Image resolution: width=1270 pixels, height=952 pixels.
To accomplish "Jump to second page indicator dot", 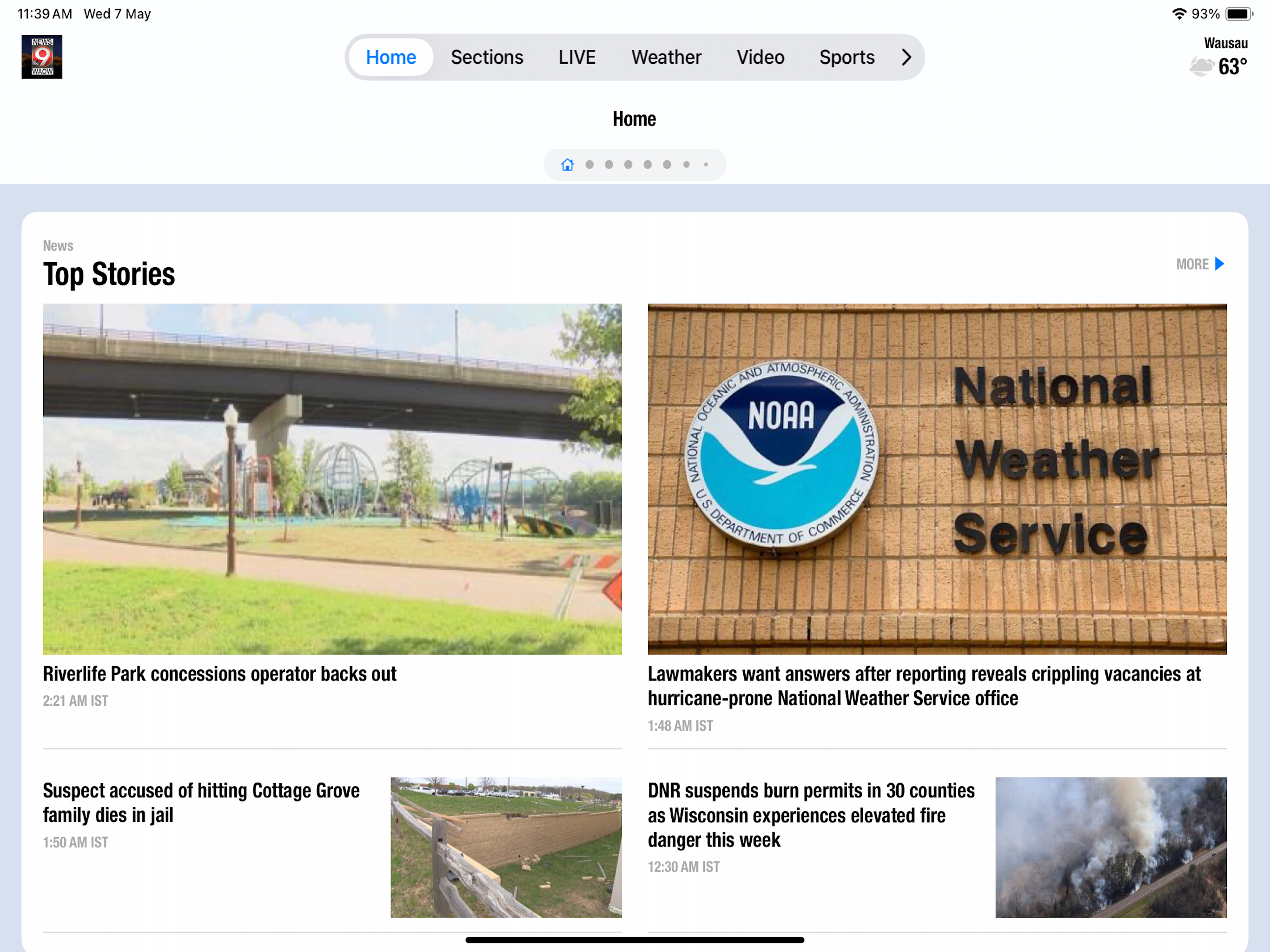I will tap(589, 165).
